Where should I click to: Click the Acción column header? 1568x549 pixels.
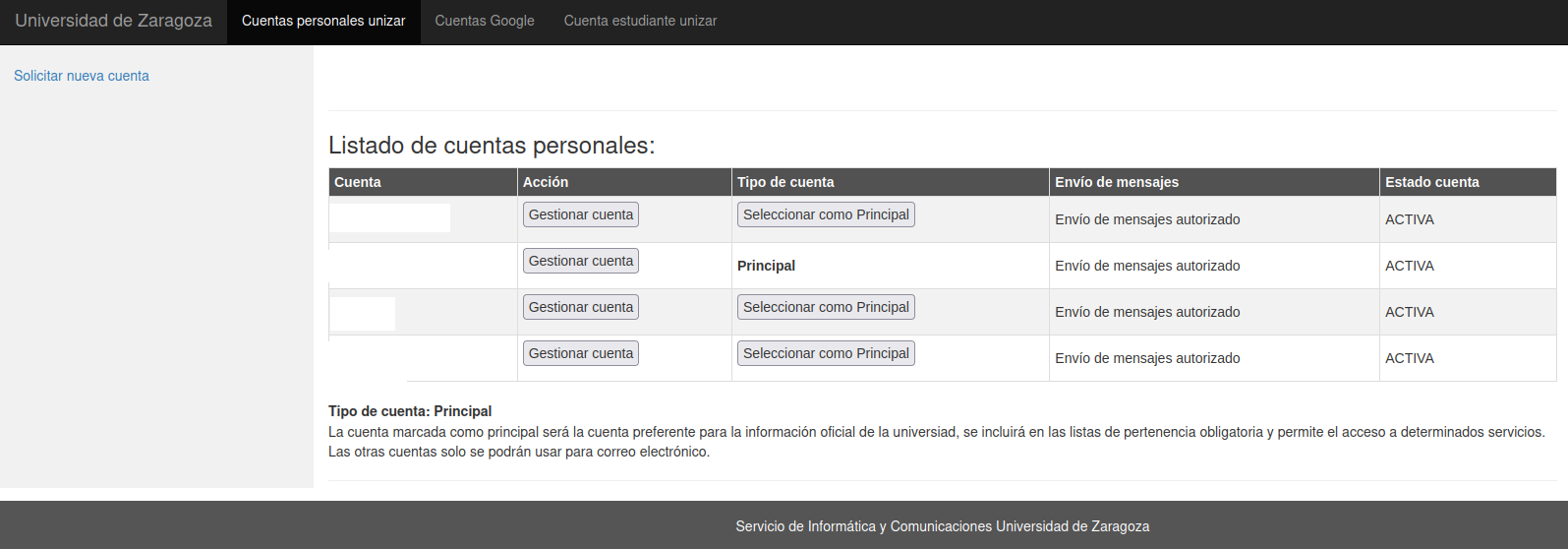click(x=546, y=182)
